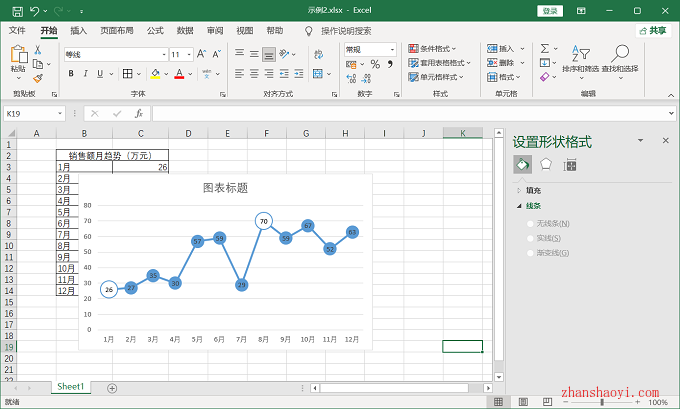Switch to the Data ribbon tab
This screenshot has height=409, width=680.
click(x=185, y=31)
